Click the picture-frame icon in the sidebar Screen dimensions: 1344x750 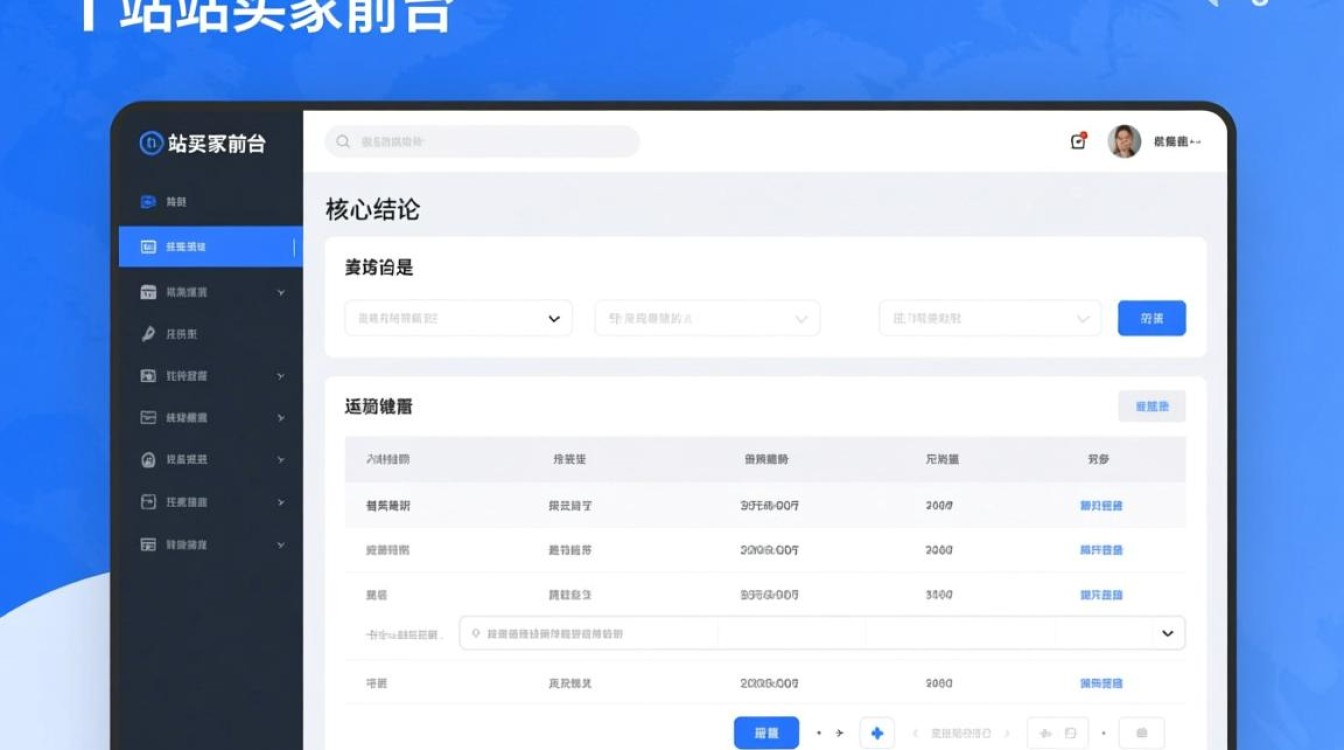click(x=150, y=375)
